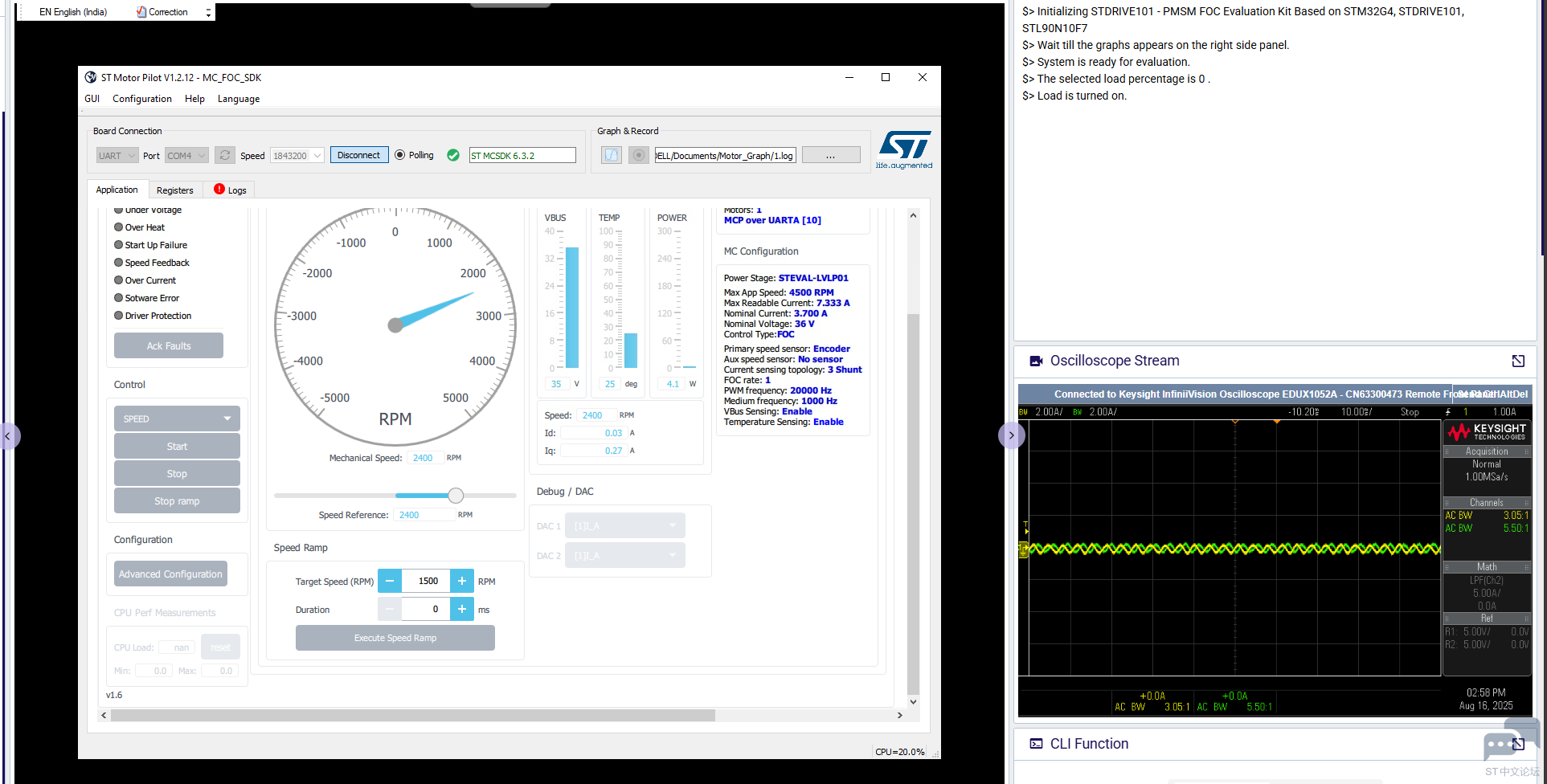Open the COM4 port dropdown
The height and width of the screenshot is (784, 1547).
[186, 155]
